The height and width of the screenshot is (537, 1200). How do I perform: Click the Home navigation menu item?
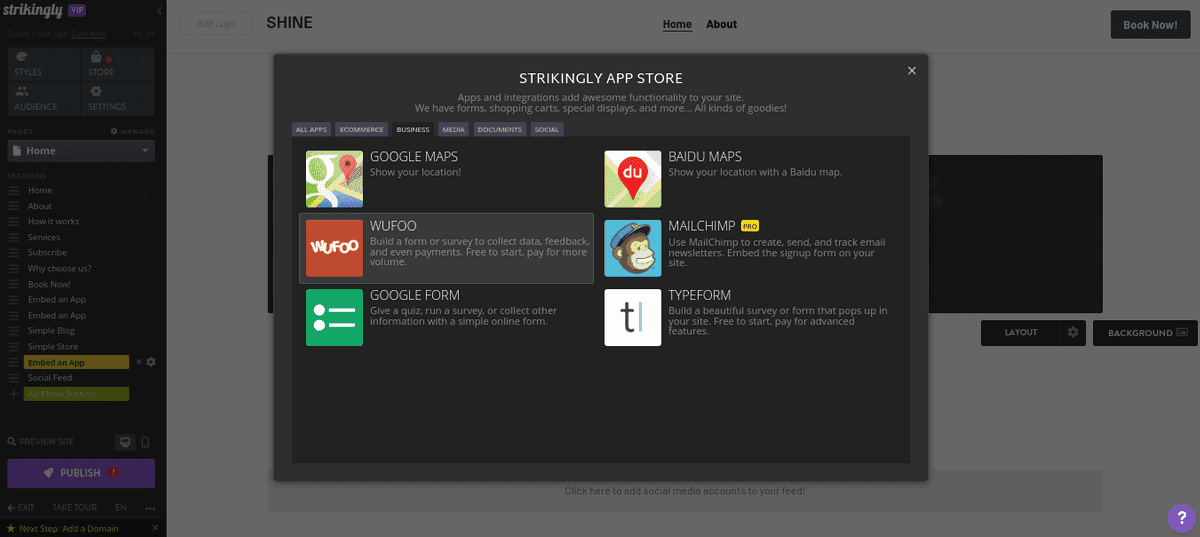(677, 24)
